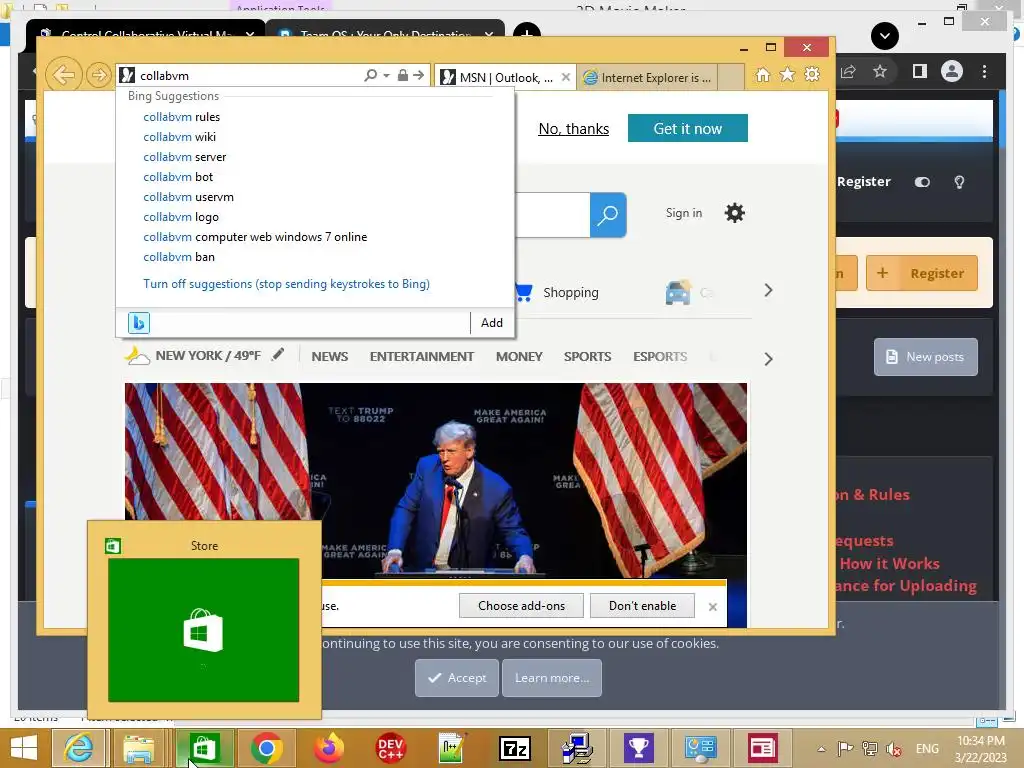Open the ESPORTS section

660,357
